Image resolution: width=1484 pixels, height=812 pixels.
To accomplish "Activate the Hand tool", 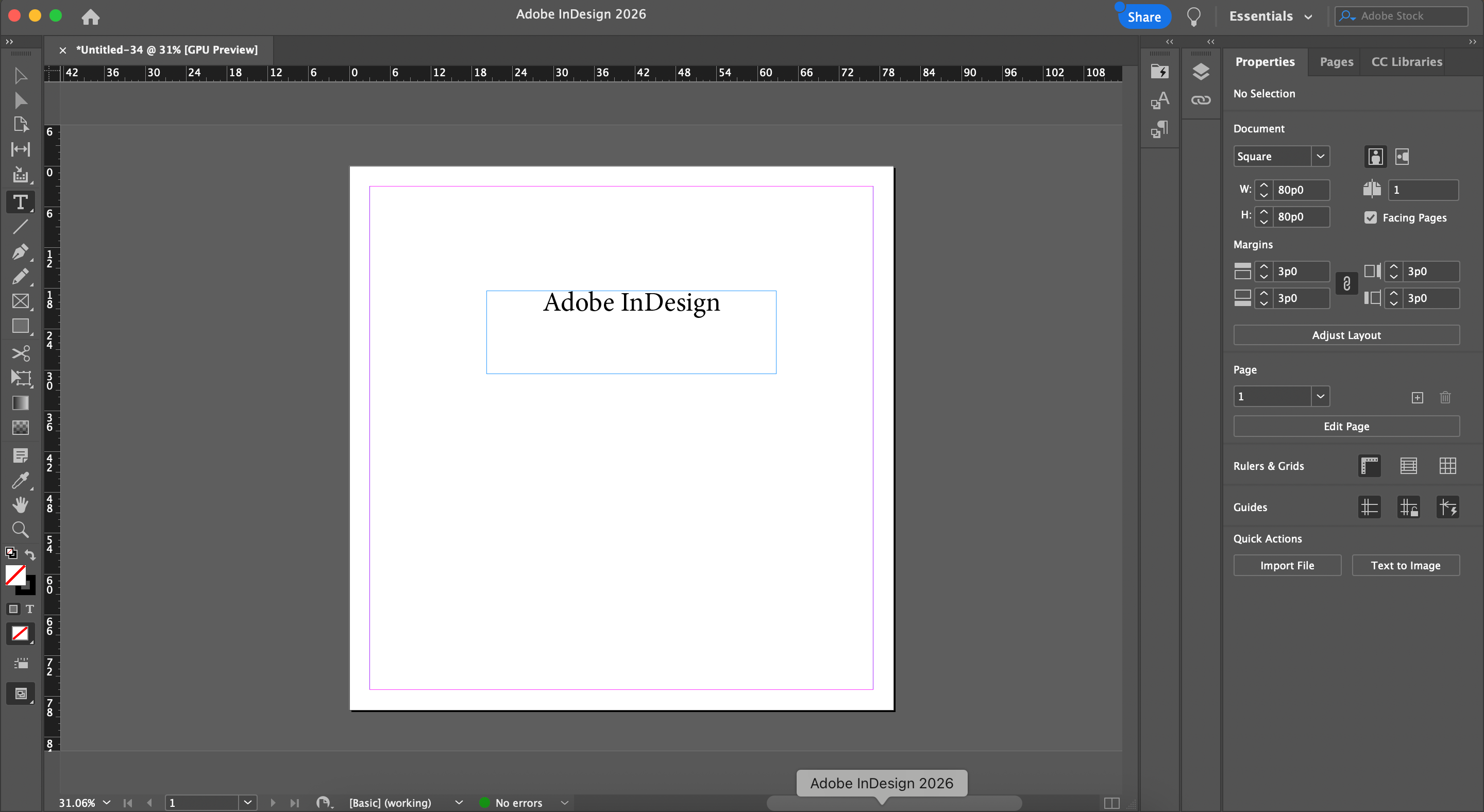I will click(20, 504).
